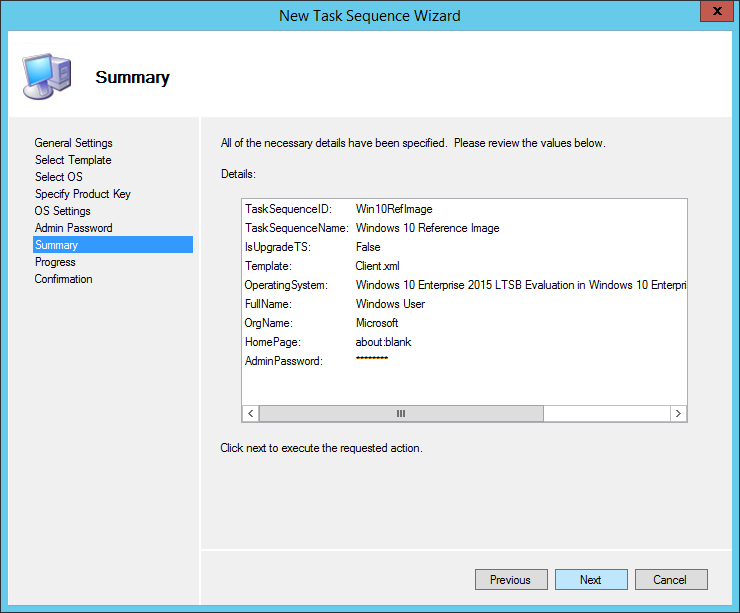Open OS Settings step in sidebar
This screenshot has height=613, width=740.
tap(62, 211)
